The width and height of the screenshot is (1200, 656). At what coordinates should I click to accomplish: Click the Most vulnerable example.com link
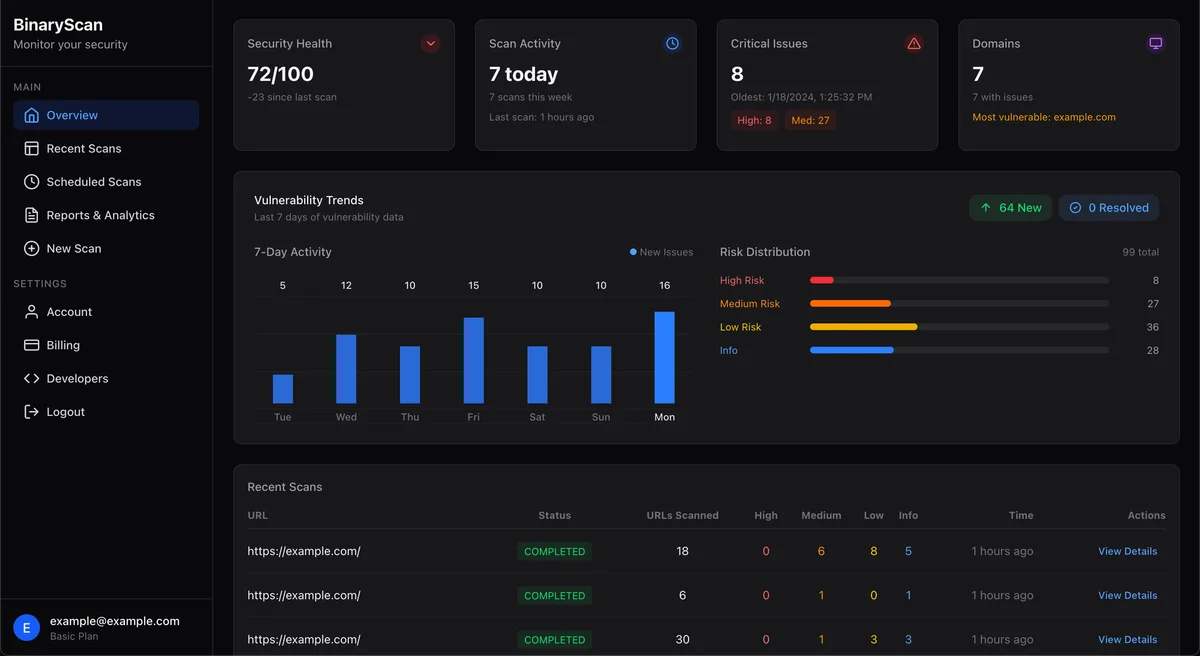(1044, 116)
